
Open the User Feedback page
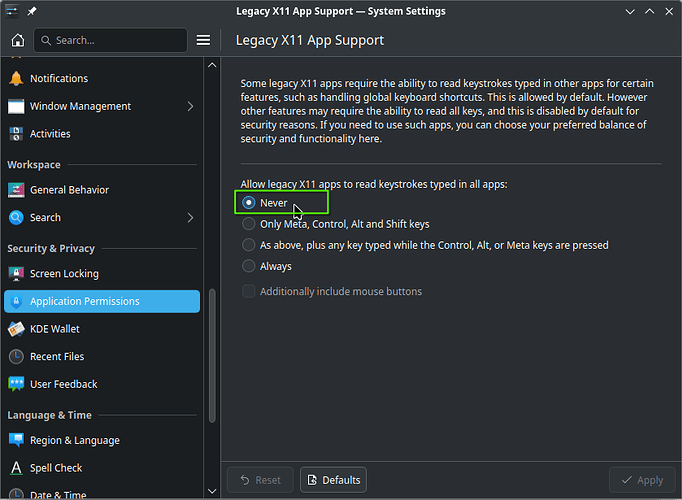coord(102,384)
